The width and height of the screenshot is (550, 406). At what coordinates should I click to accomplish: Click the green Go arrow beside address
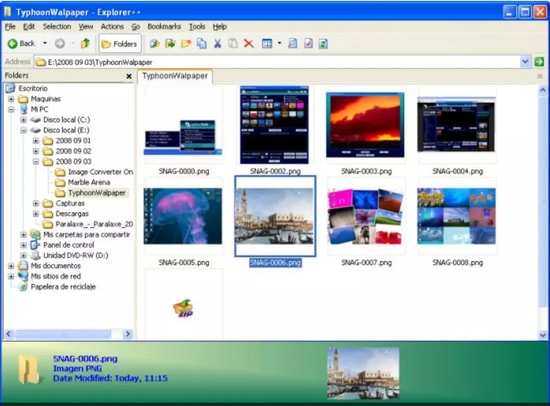[x=539, y=62]
